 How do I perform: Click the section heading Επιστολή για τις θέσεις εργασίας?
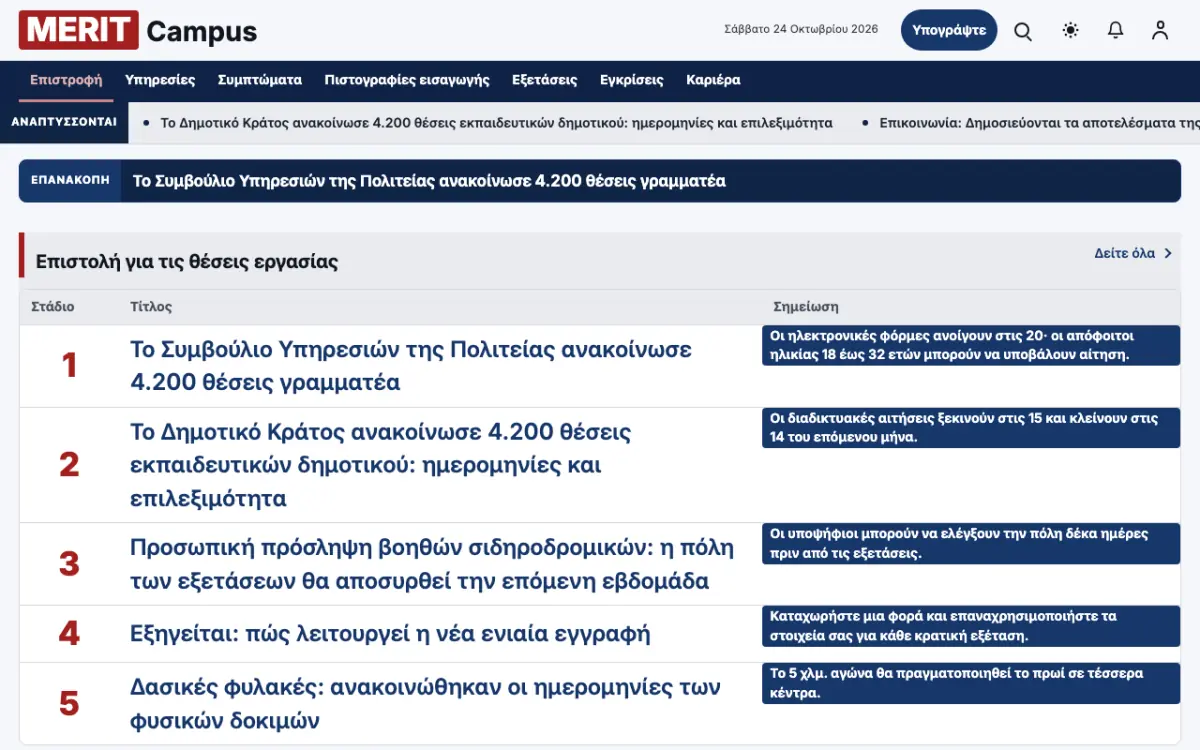point(187,262)
